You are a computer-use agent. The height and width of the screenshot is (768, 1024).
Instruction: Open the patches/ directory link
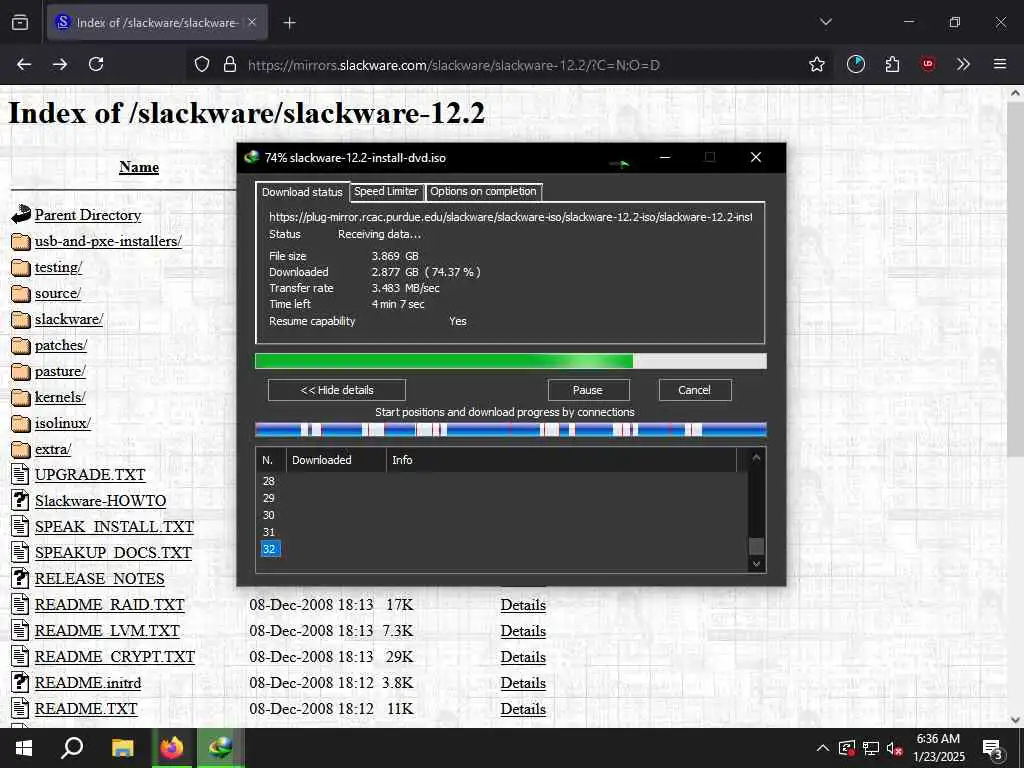(x=61, y=345)
